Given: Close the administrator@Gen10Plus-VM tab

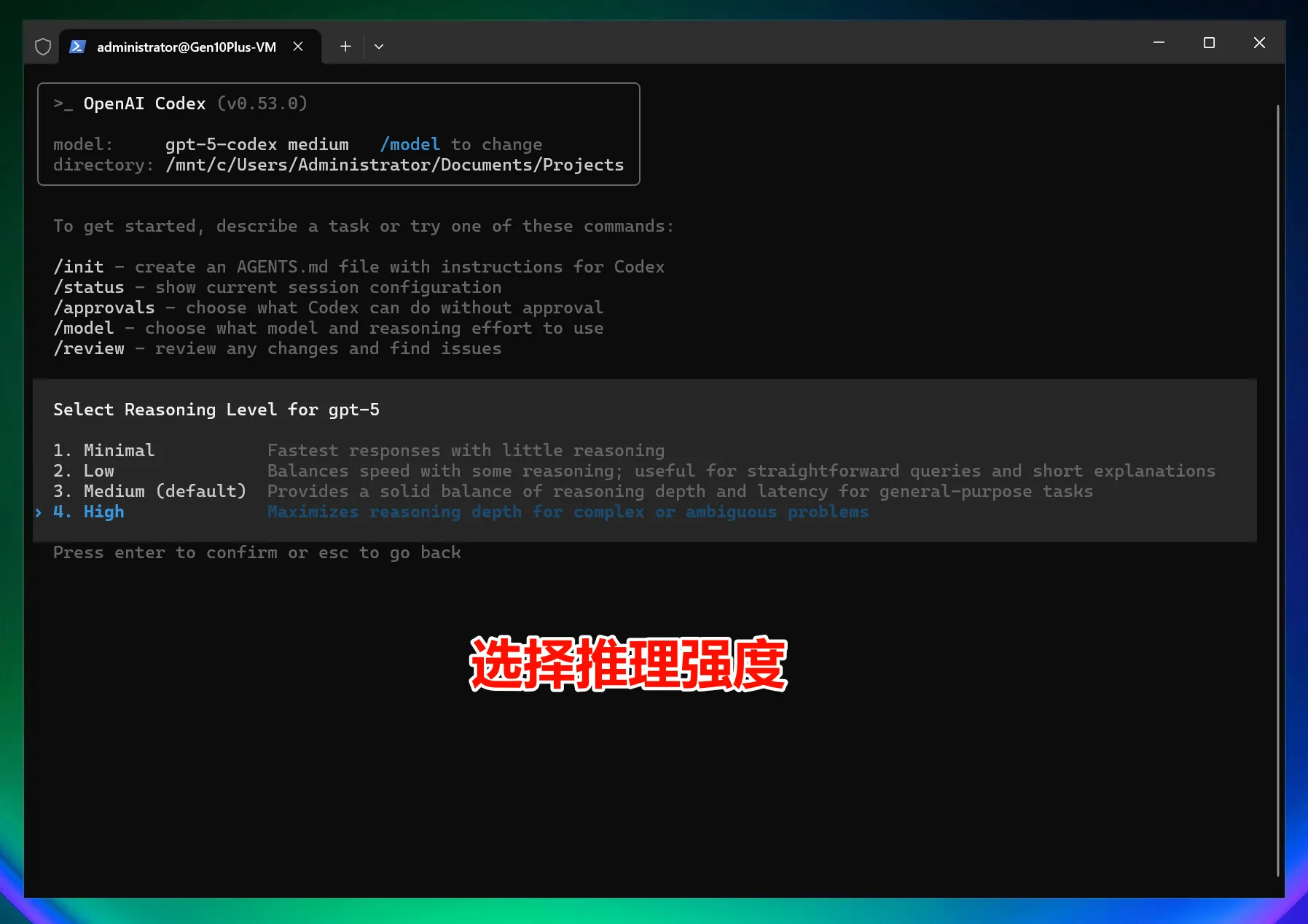Looking at the screenshot, I should click(298, 46).
